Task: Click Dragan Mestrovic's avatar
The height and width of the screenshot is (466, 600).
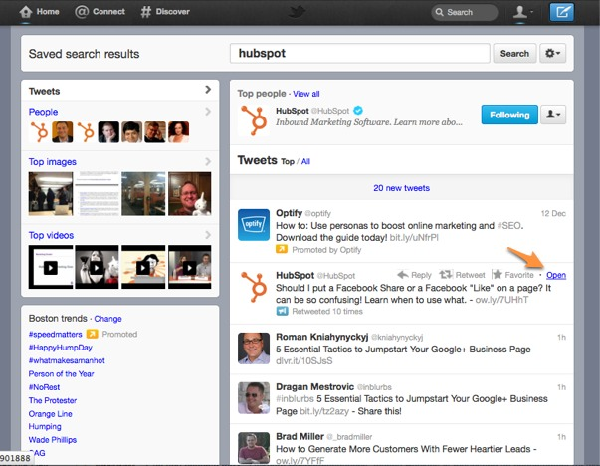Action: tap(254, 398)
